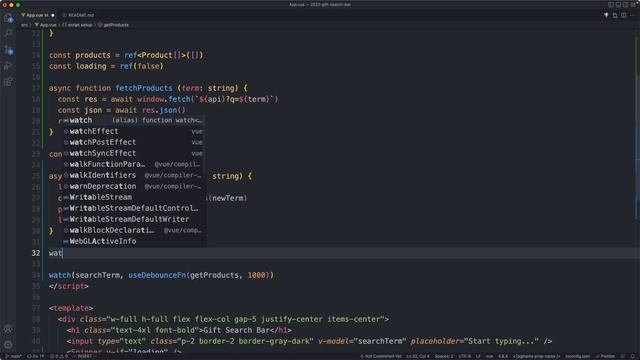Toggle the bottom panel layout icon
The width and height of the screenshot is (640, 360).
tap(618, 4)
